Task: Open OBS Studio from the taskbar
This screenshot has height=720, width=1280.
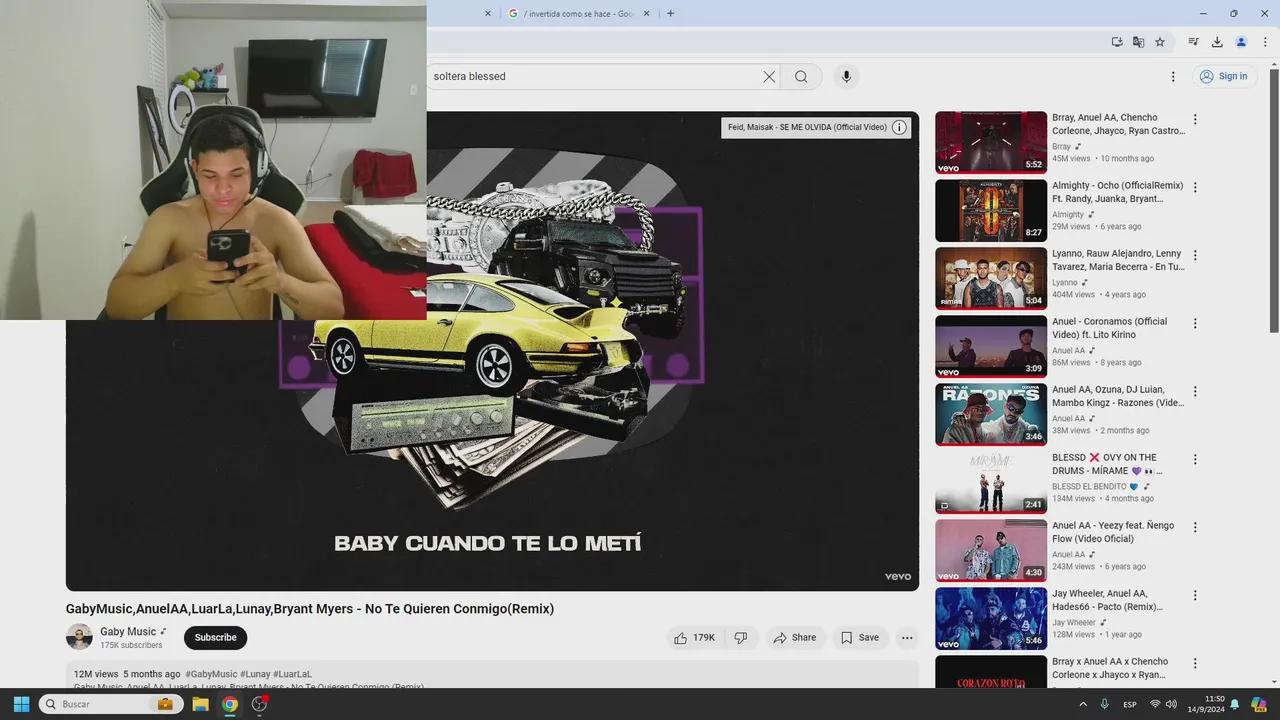Action: 258,704
